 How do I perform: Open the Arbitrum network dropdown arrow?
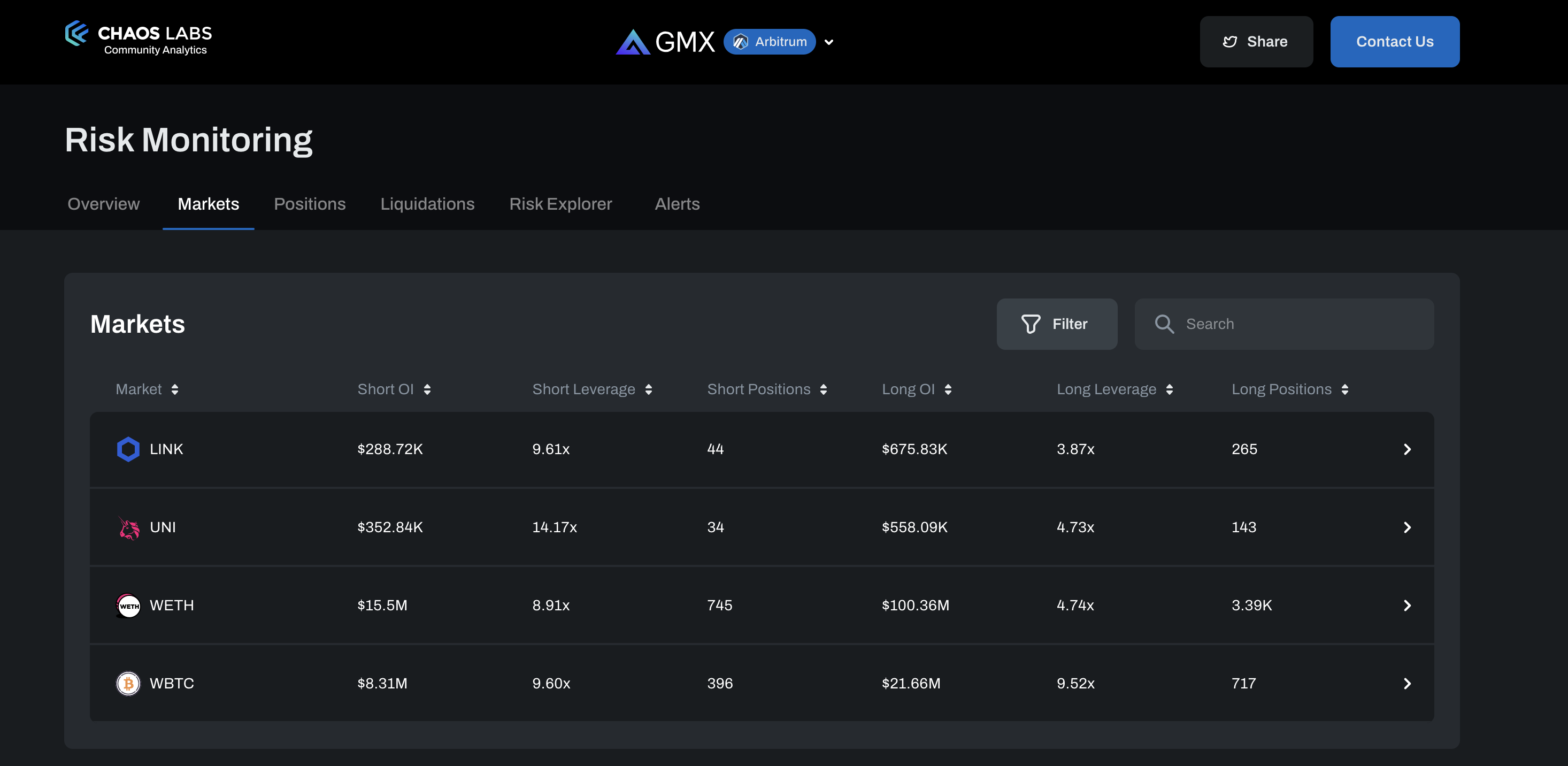(x=829, y=42)
